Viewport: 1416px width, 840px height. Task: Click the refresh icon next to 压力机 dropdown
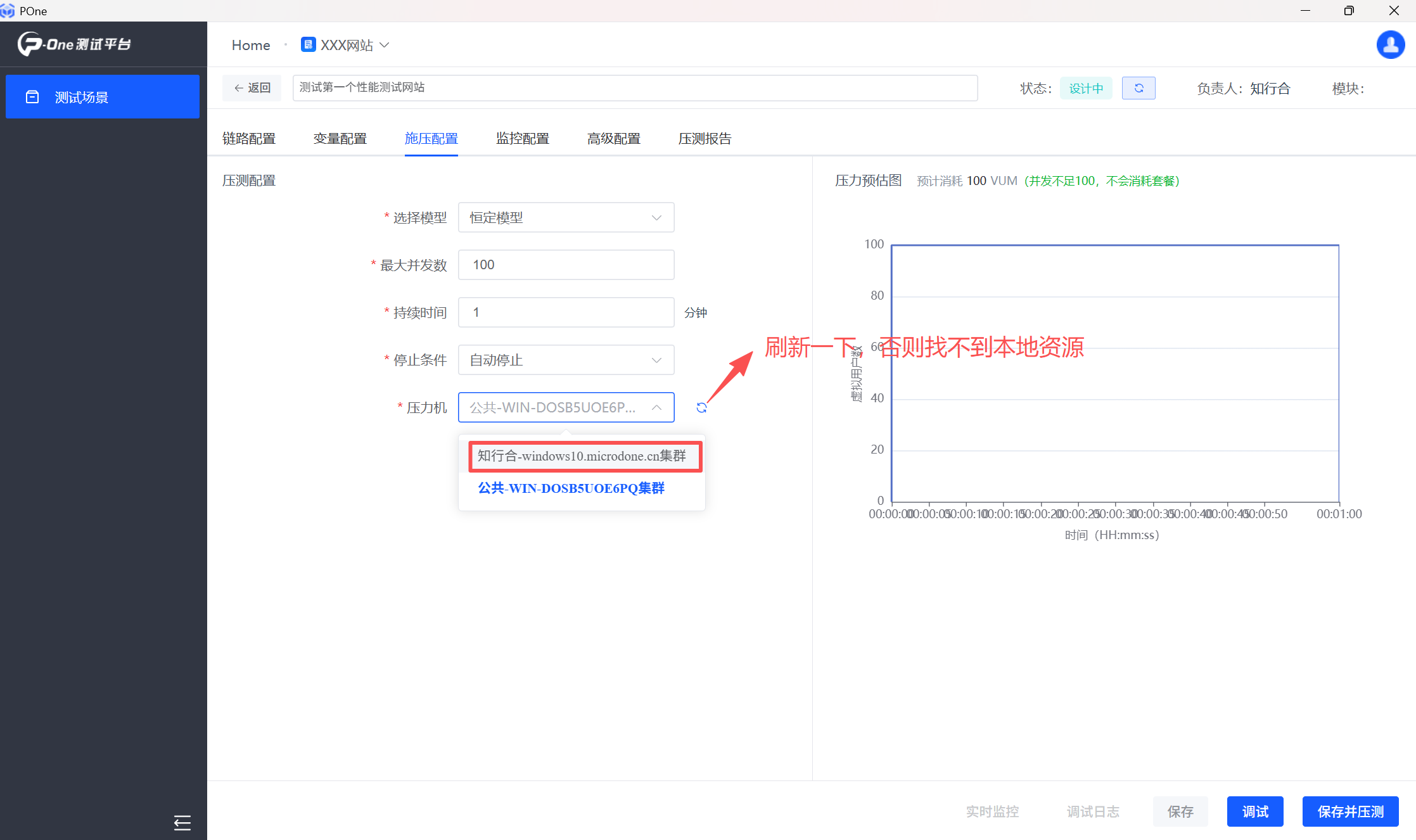pos(701,408)
